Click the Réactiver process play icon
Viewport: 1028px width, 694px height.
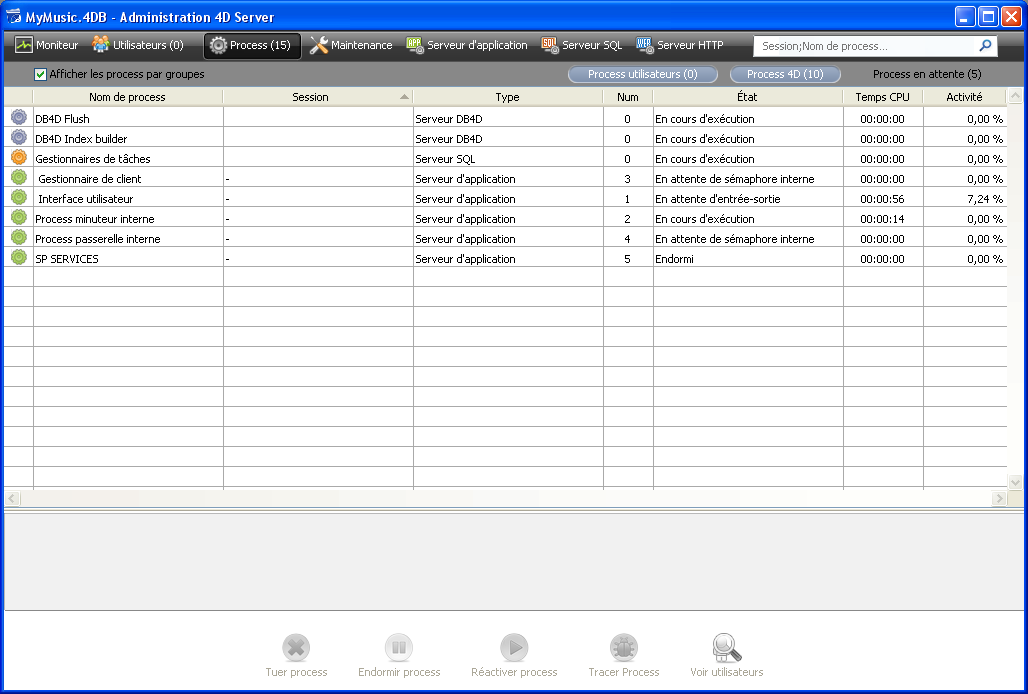coord(514,647)
